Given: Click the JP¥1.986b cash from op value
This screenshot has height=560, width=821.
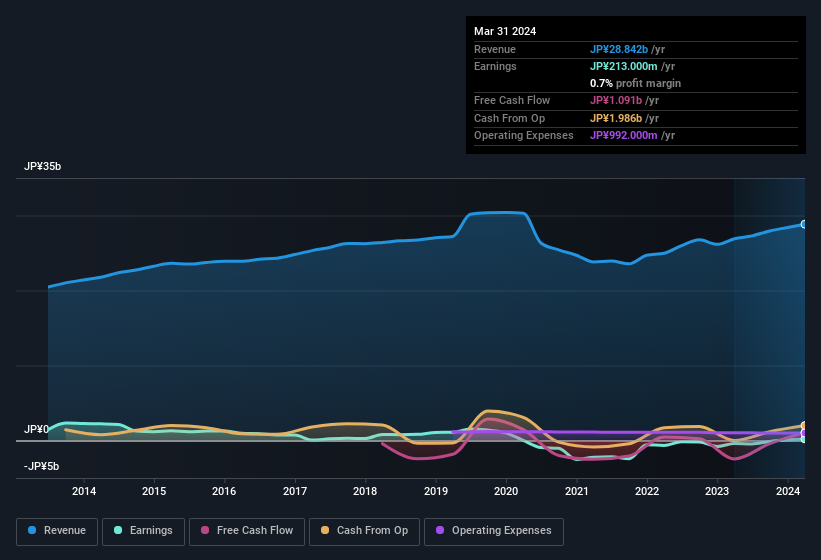Looking at the screenshot, I should pos(618,118).
